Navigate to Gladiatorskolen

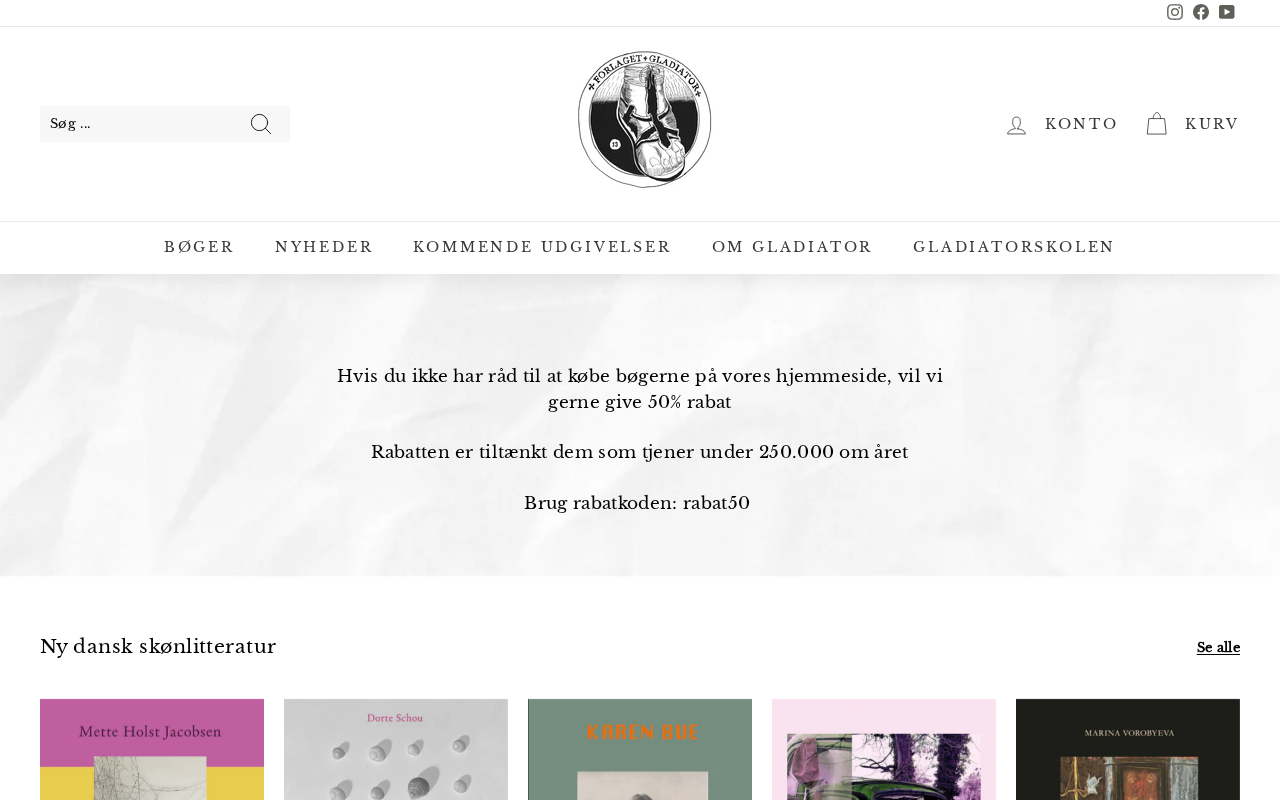[1014, 247]
